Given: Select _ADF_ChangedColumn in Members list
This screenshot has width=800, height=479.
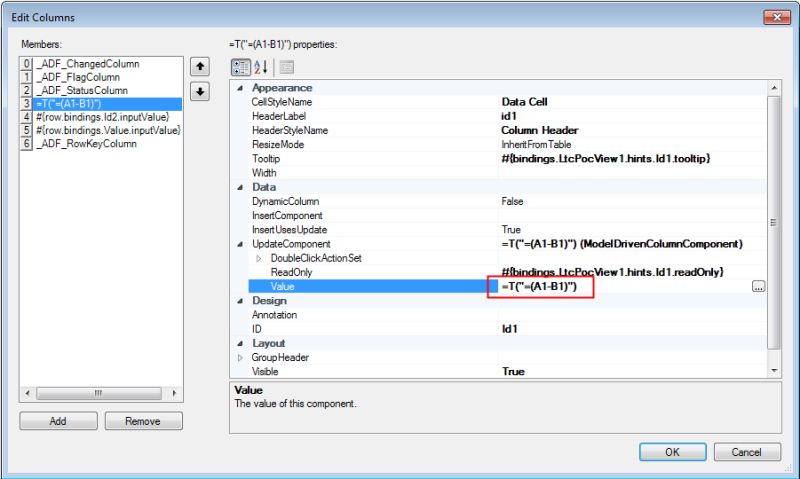Looking at the screenshot, I should (x=88, y=64).
